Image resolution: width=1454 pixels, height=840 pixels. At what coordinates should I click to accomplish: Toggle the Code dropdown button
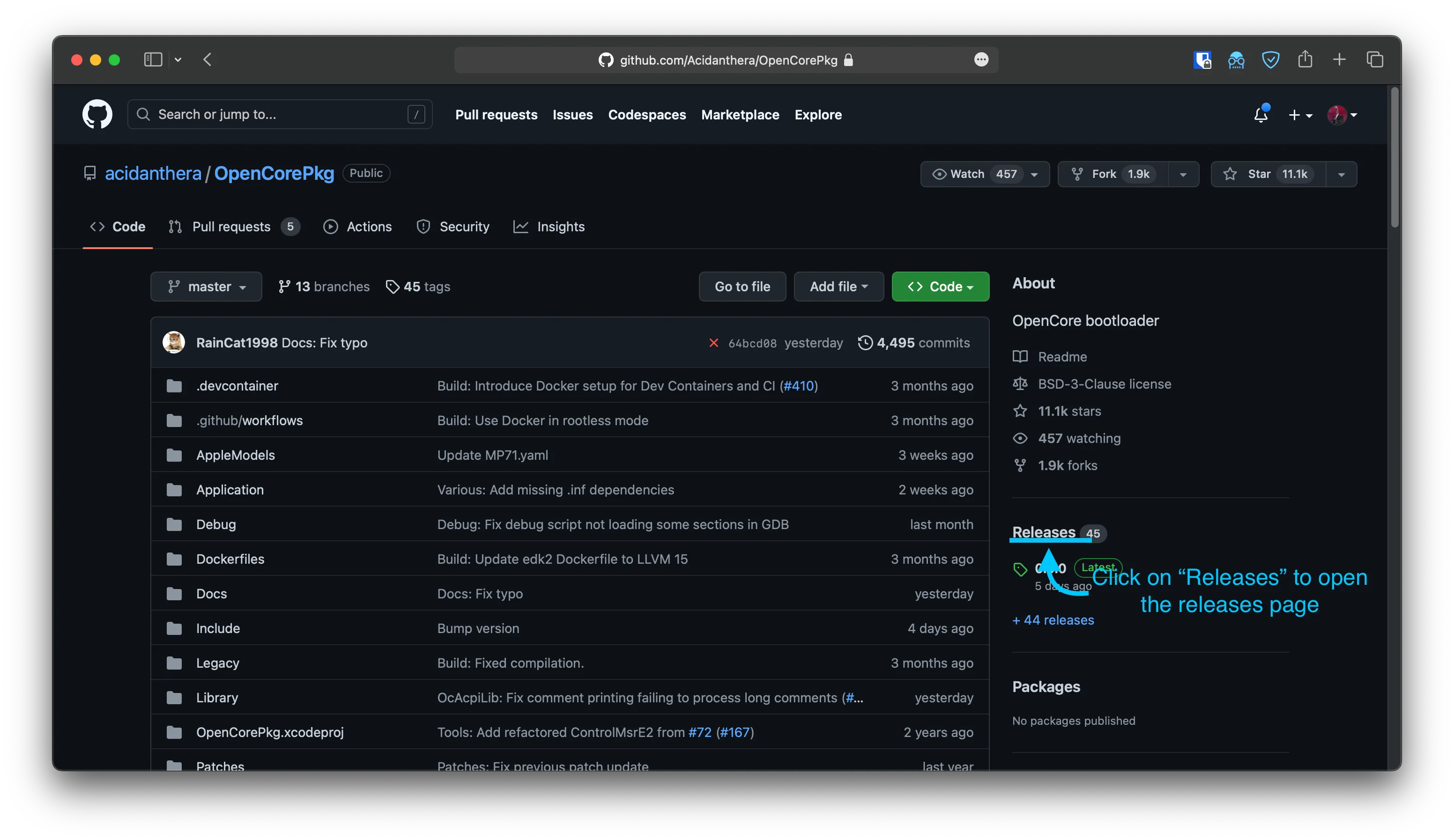pos(938,286)
